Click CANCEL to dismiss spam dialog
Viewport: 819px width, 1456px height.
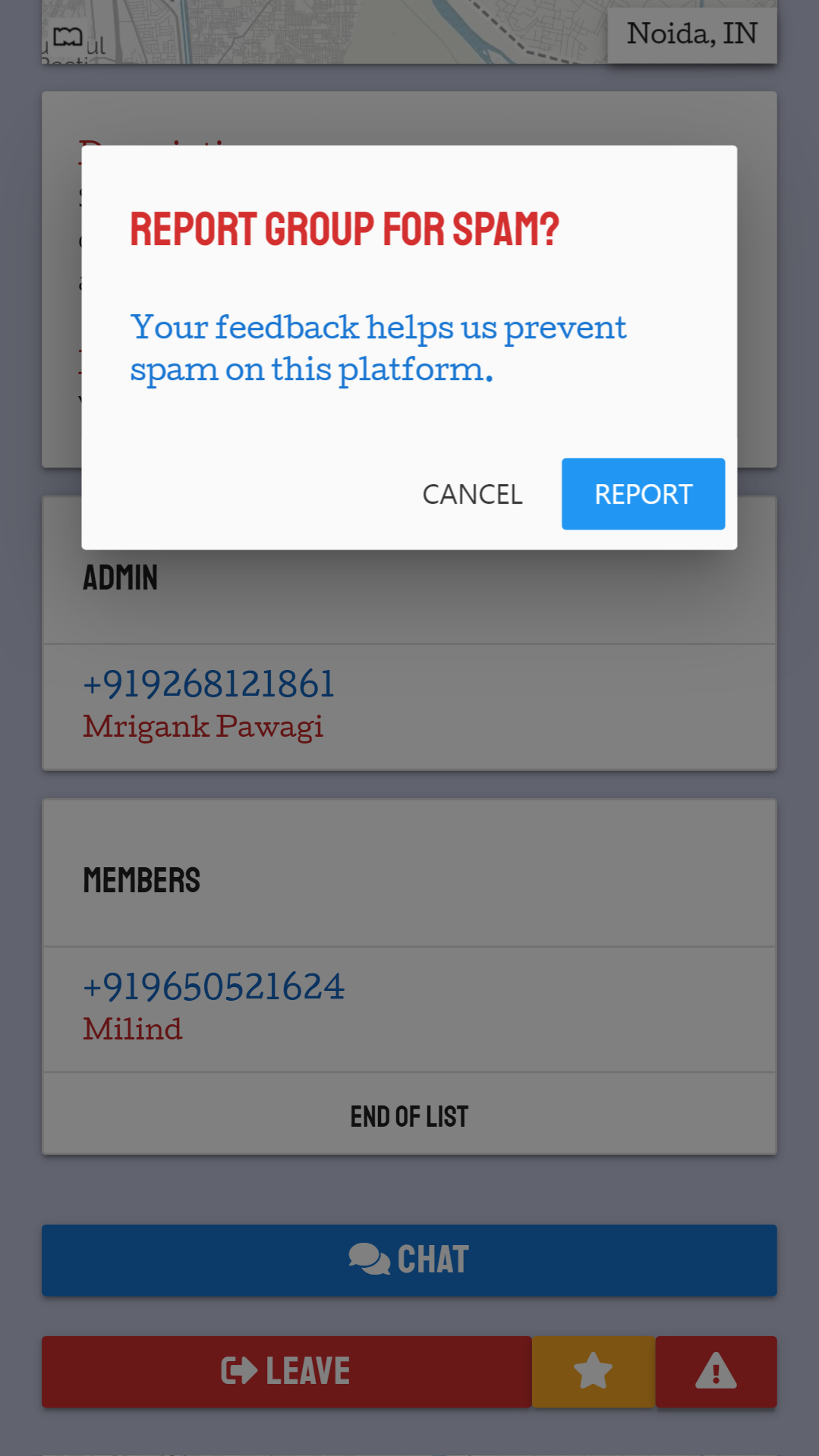click(472, 494)
